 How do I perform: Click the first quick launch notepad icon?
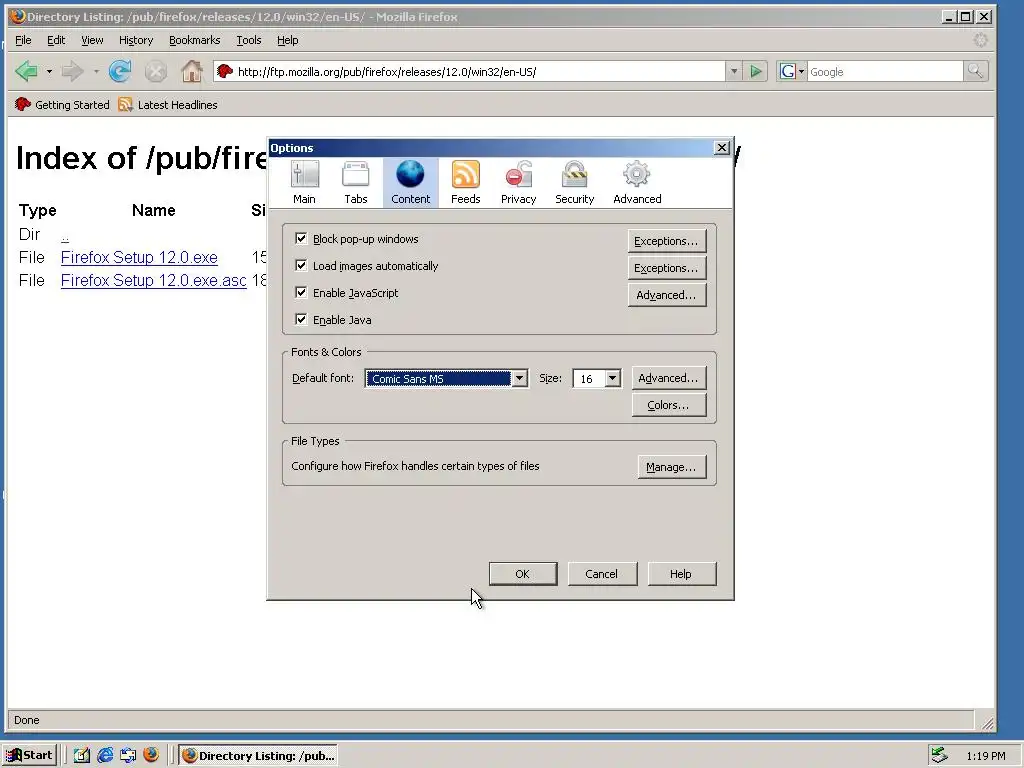82,755
